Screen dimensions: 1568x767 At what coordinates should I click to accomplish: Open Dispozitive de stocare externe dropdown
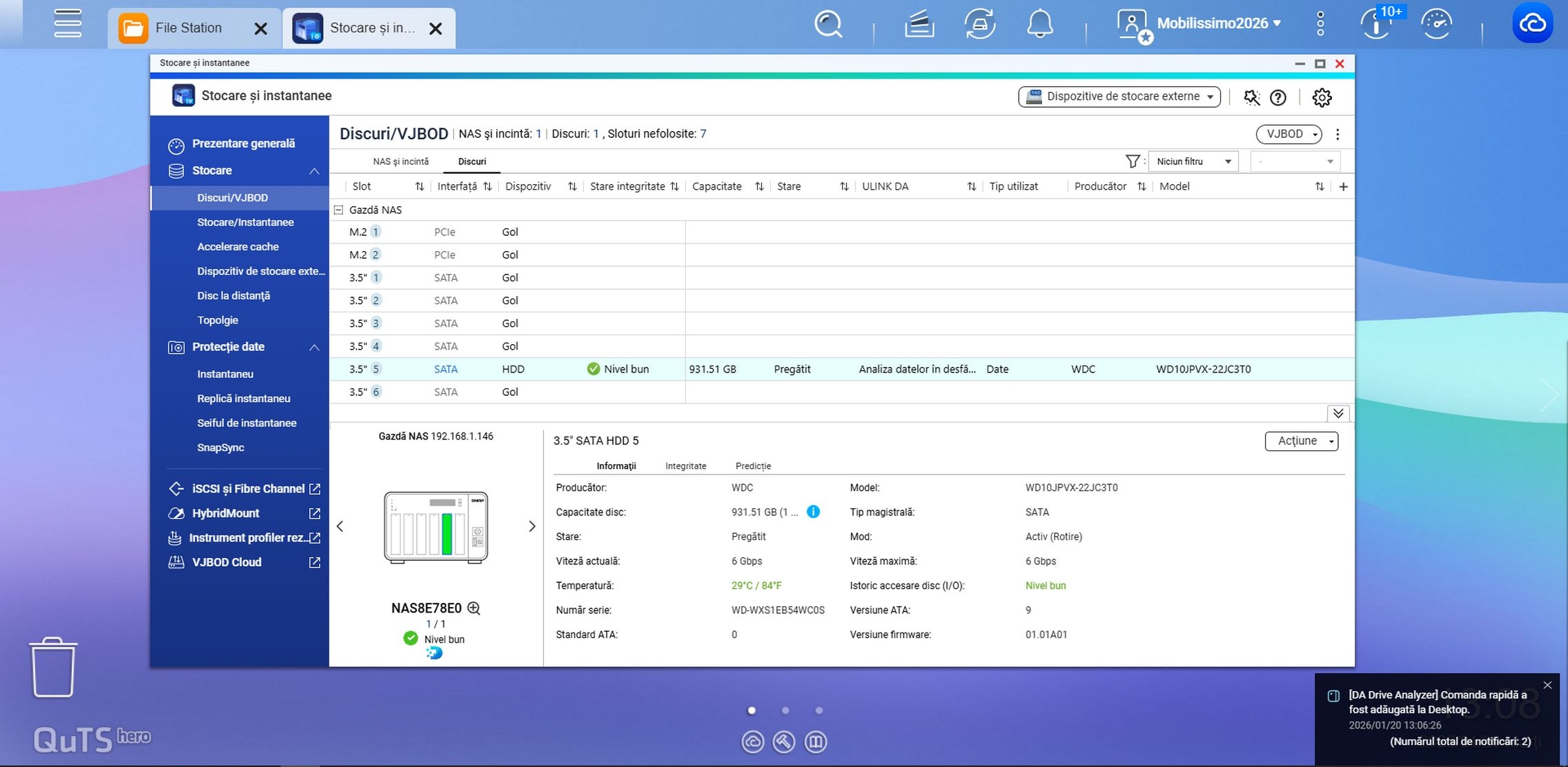pos(1119,97)
